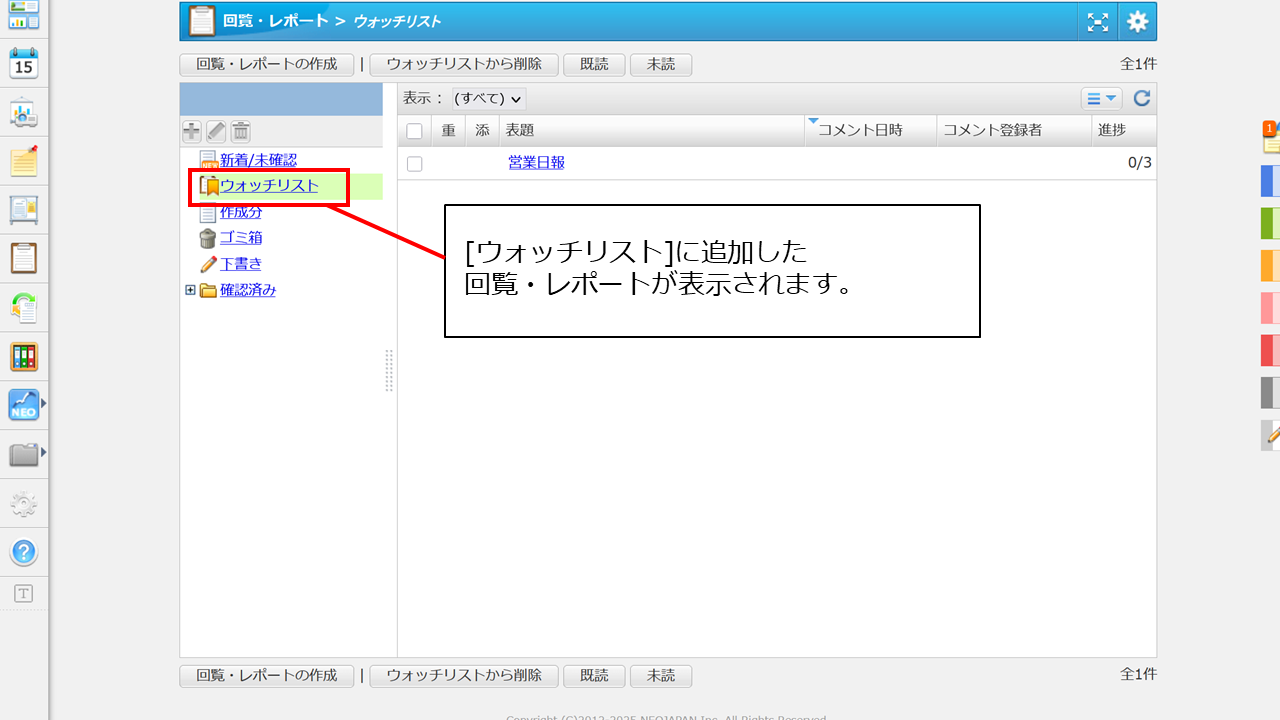Image resolution: width=1280 pixels, height=720 pixels.
Task: Select 新着/未確認 in the folder tree
Action: click(x=258, y=160)
